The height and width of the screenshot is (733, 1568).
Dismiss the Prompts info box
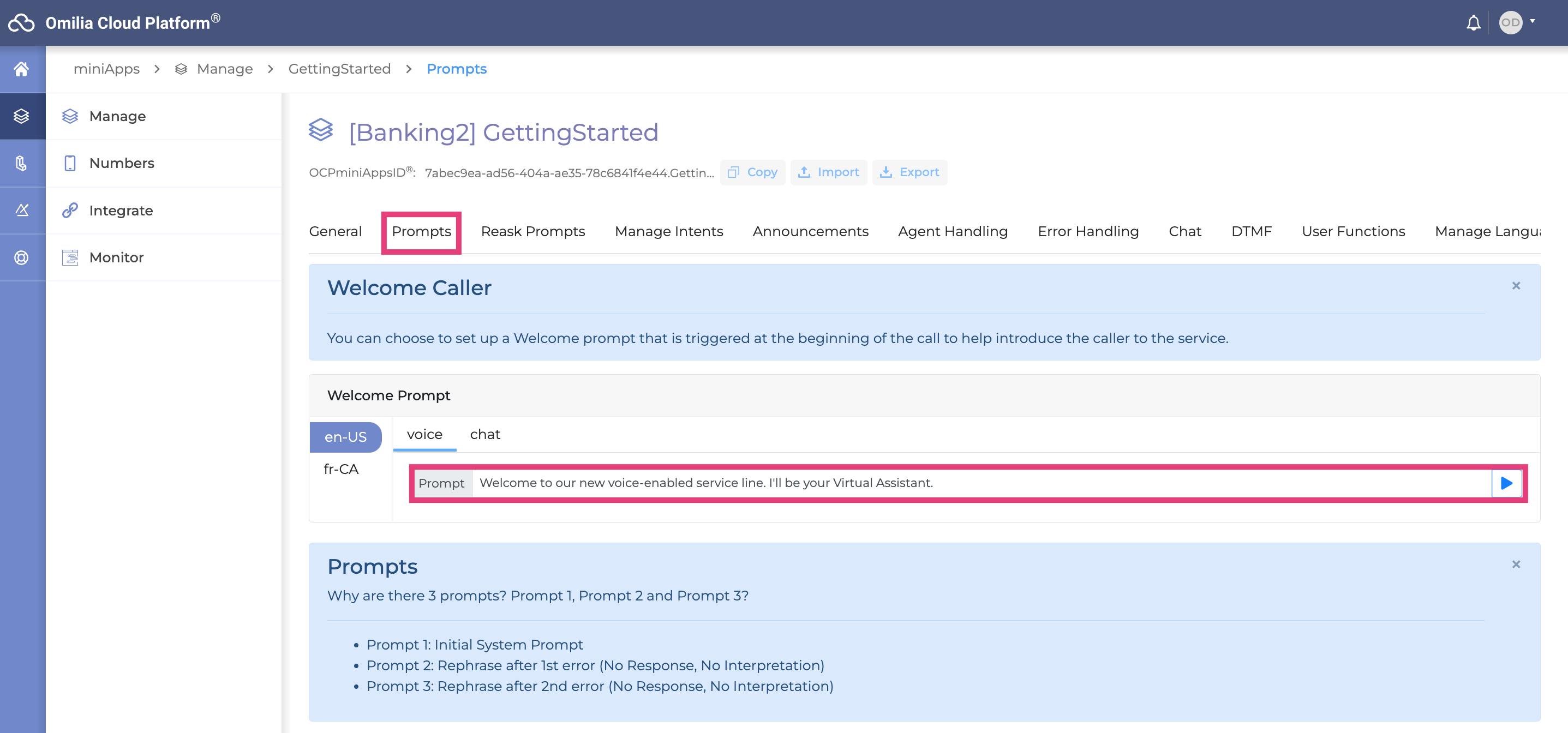tap(1516, 564)
